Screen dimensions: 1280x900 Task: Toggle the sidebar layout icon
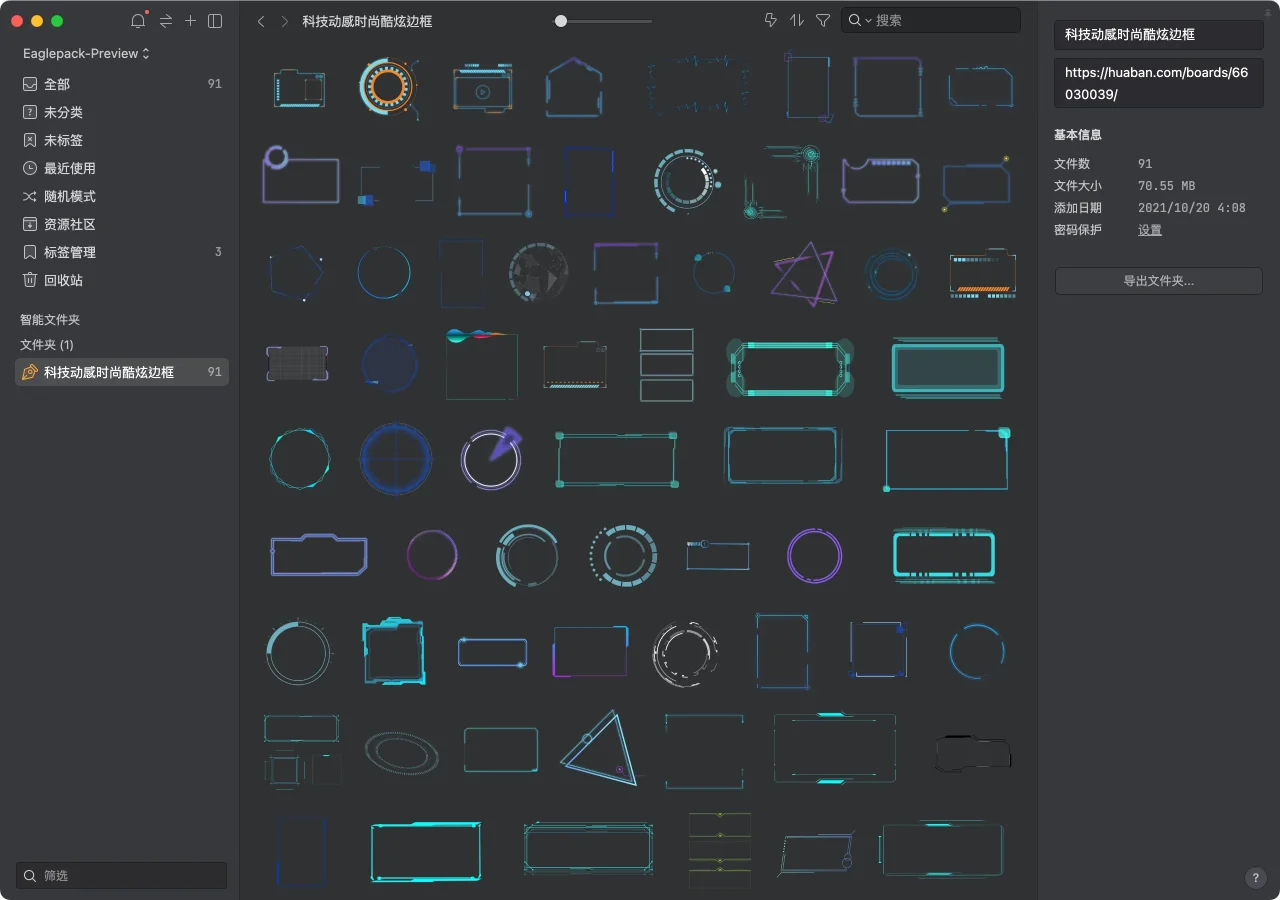point(215,21)
